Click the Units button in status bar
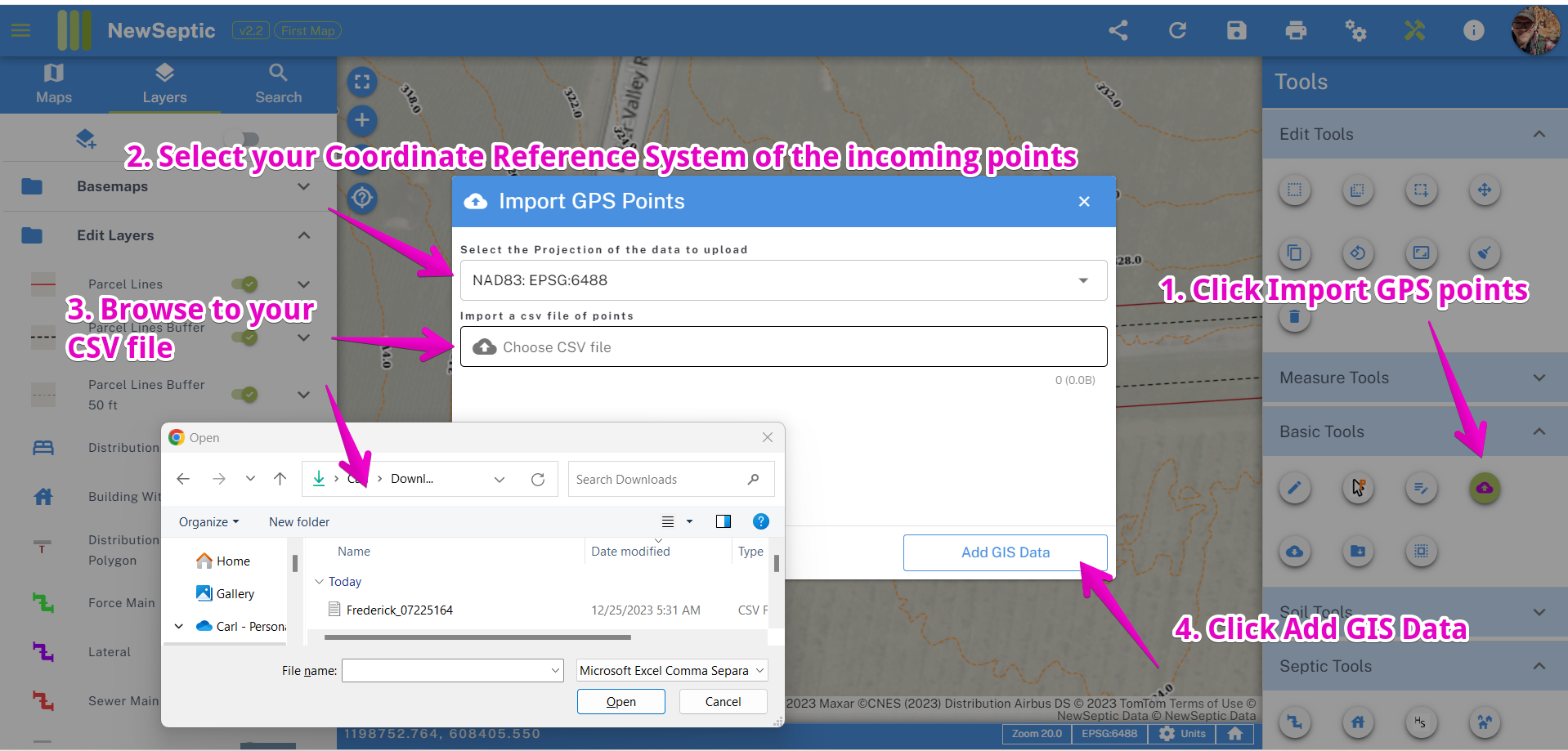 tap(1182, 734)
